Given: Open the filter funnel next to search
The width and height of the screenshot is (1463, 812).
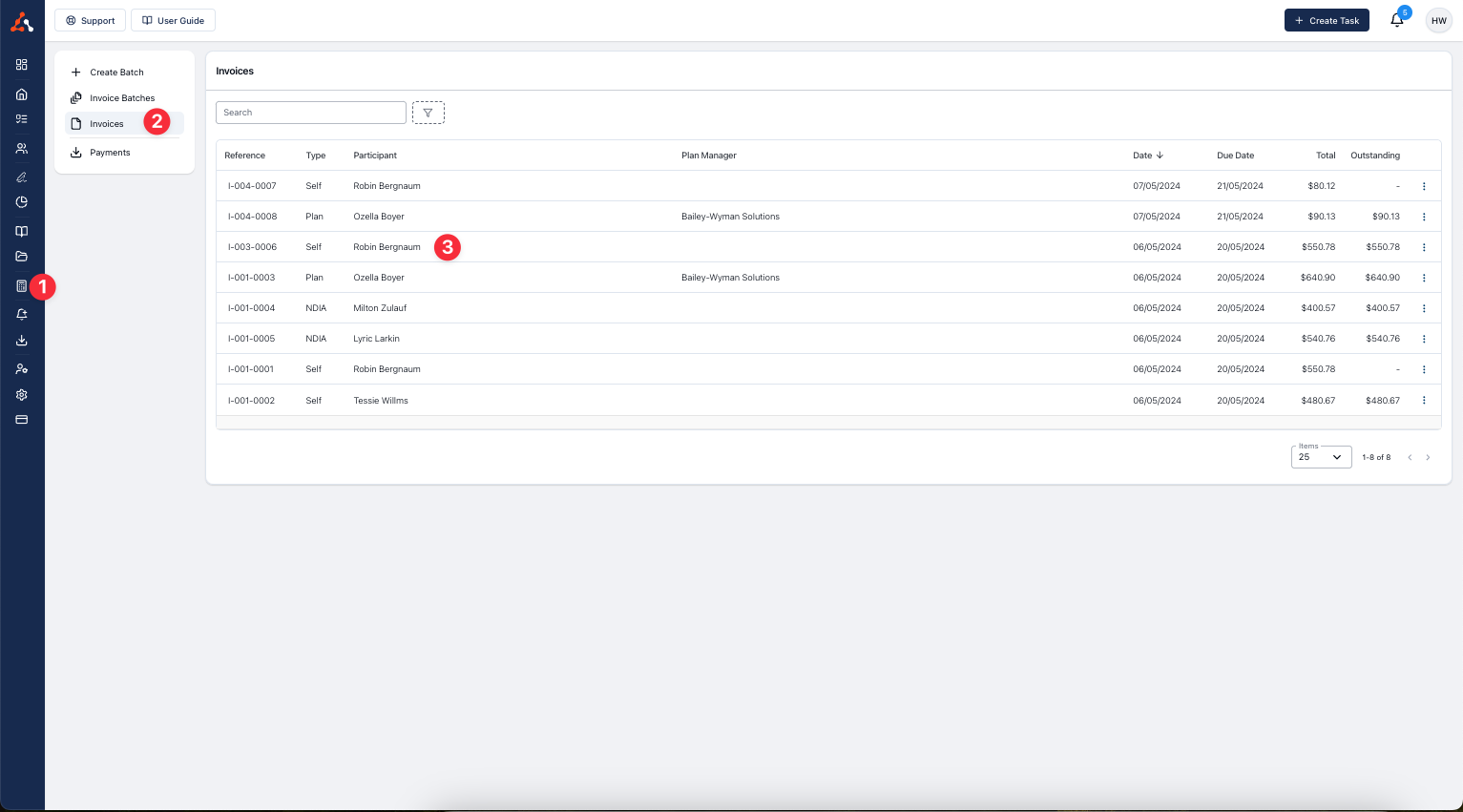Looking at the screenshot, I should tap(428, 112).
